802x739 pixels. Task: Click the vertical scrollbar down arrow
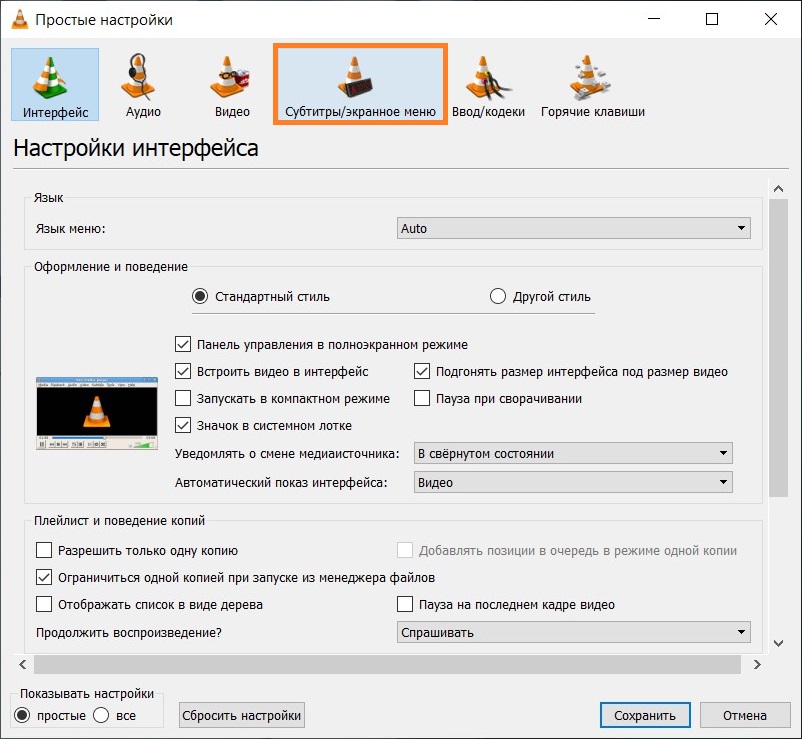(x=780, y=643)
